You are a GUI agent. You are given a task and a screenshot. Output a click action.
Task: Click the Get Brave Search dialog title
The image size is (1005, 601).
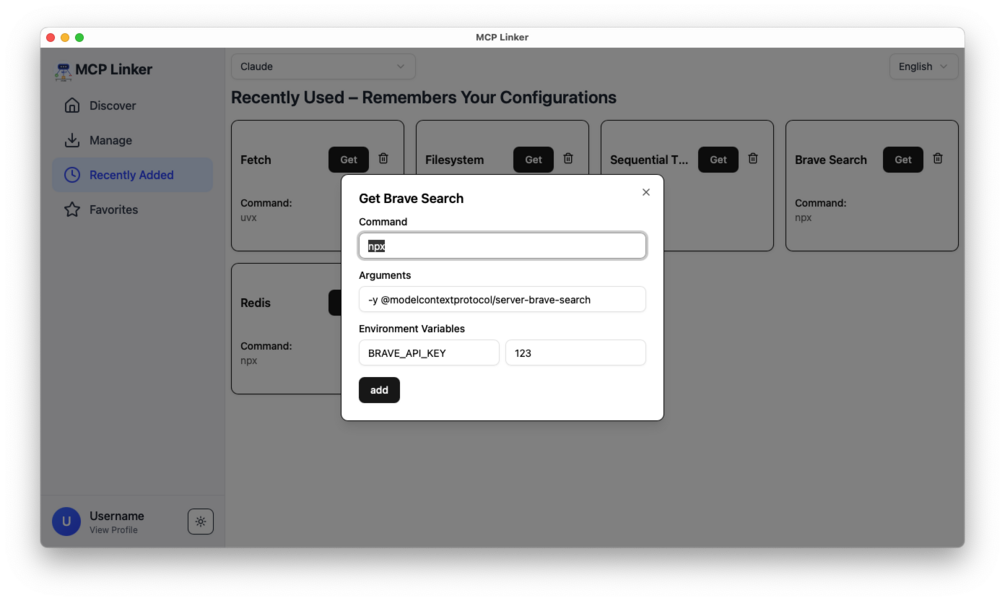411,199
